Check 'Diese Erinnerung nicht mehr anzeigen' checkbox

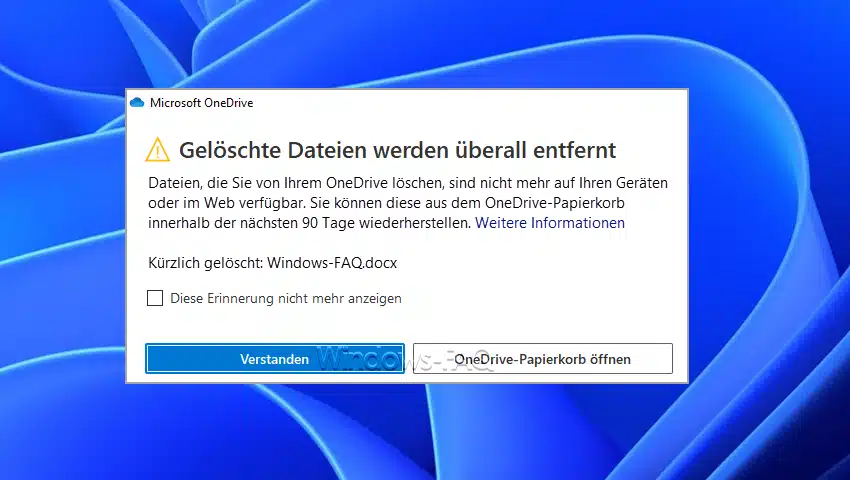[155, 298]
